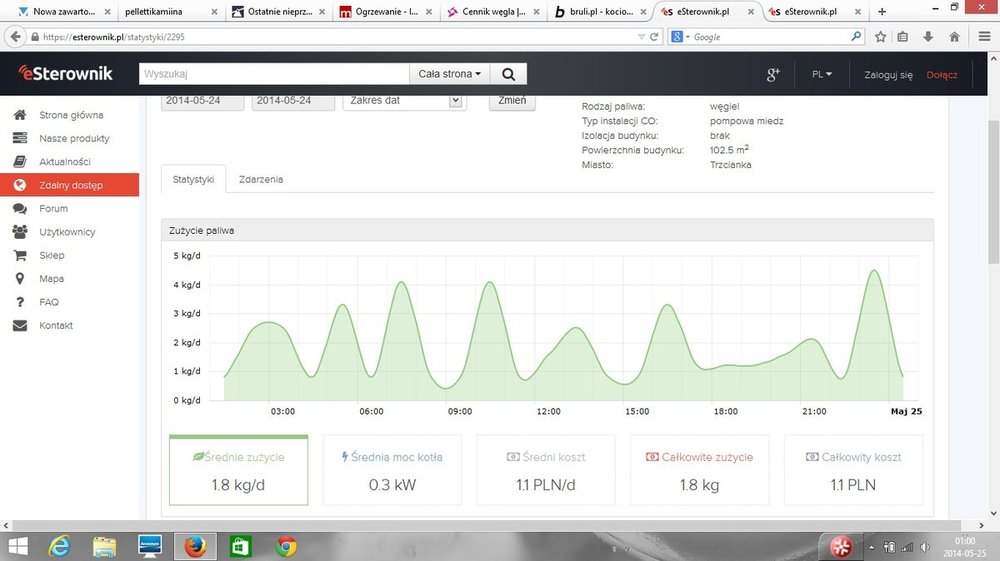
Task: Click the eSterownik logo
Action: point(66,74)
